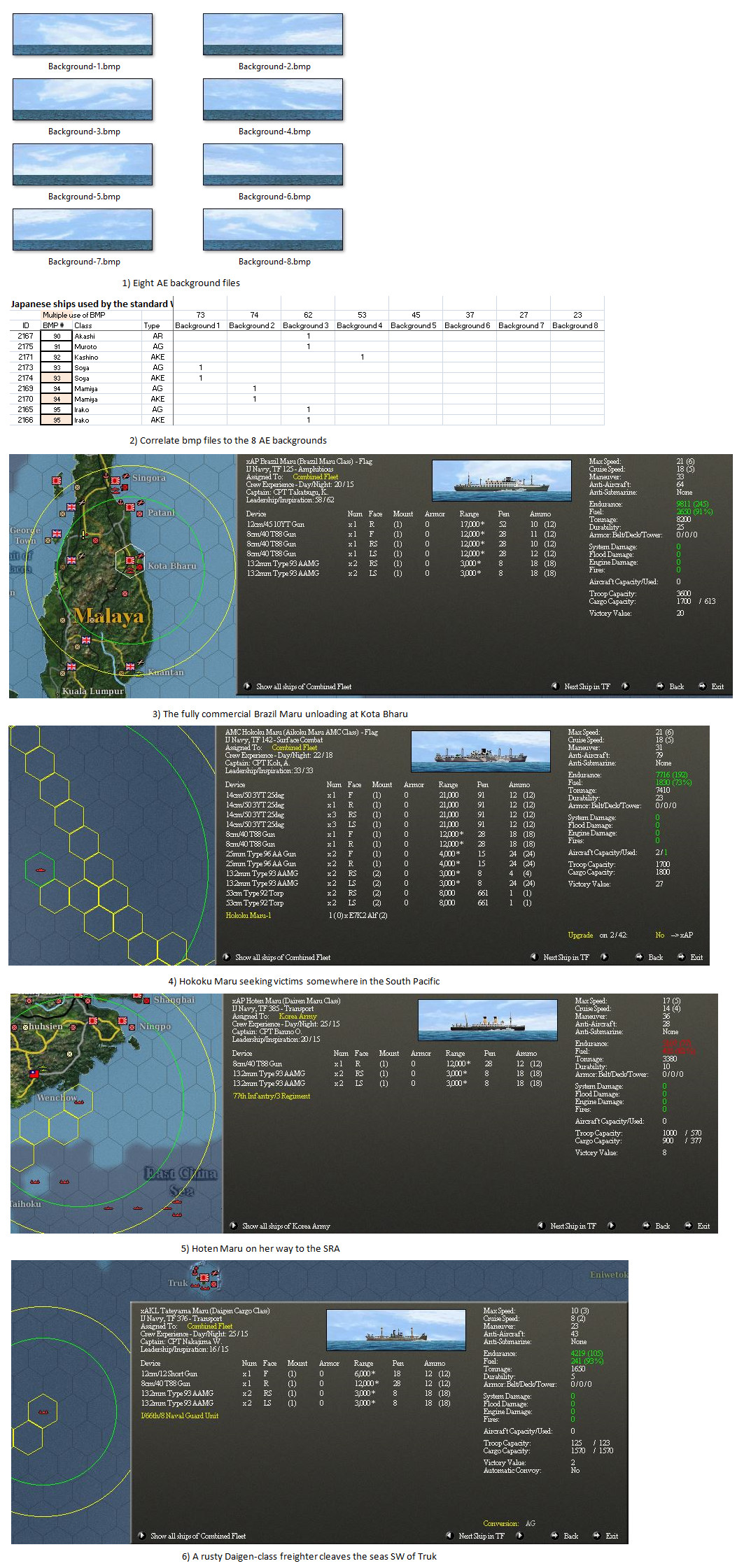Click Show all ships of Korea Army text
Image resolution: width=744 pixels, height=1568 pixels.
pos(286,1226)
